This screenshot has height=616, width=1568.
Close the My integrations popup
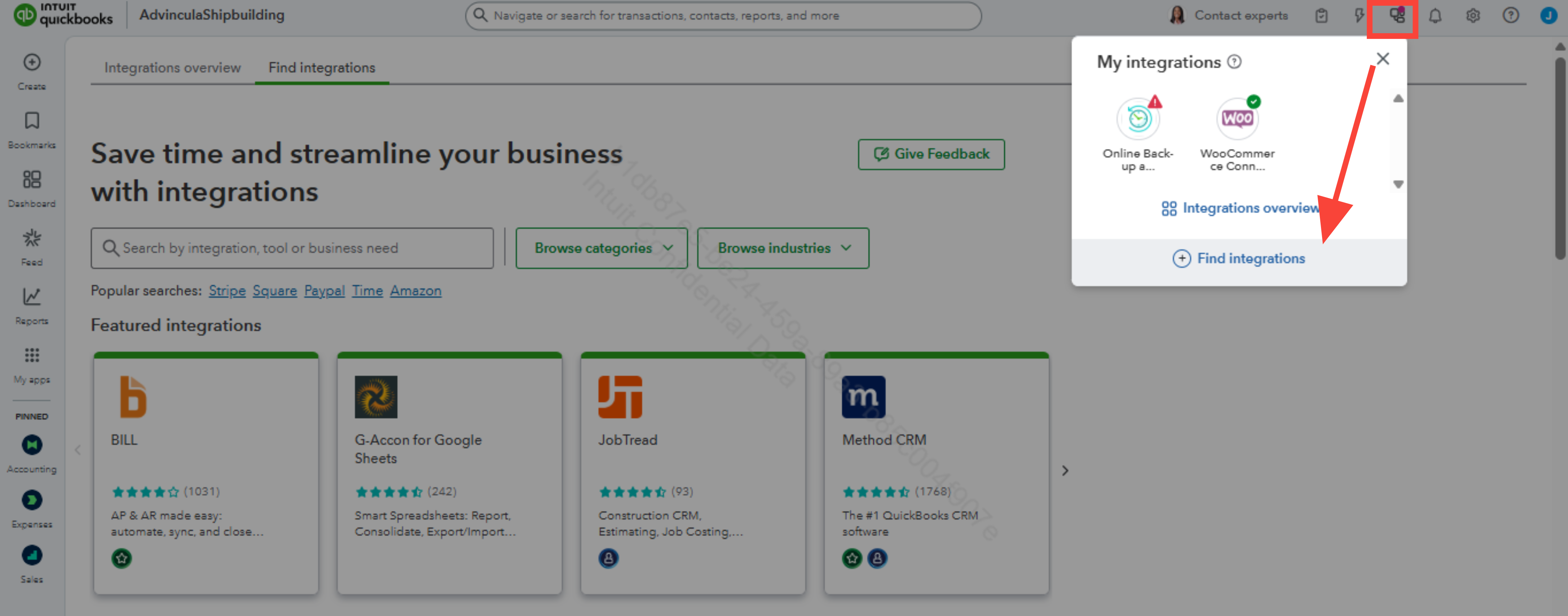click(x=1382, y=59)
